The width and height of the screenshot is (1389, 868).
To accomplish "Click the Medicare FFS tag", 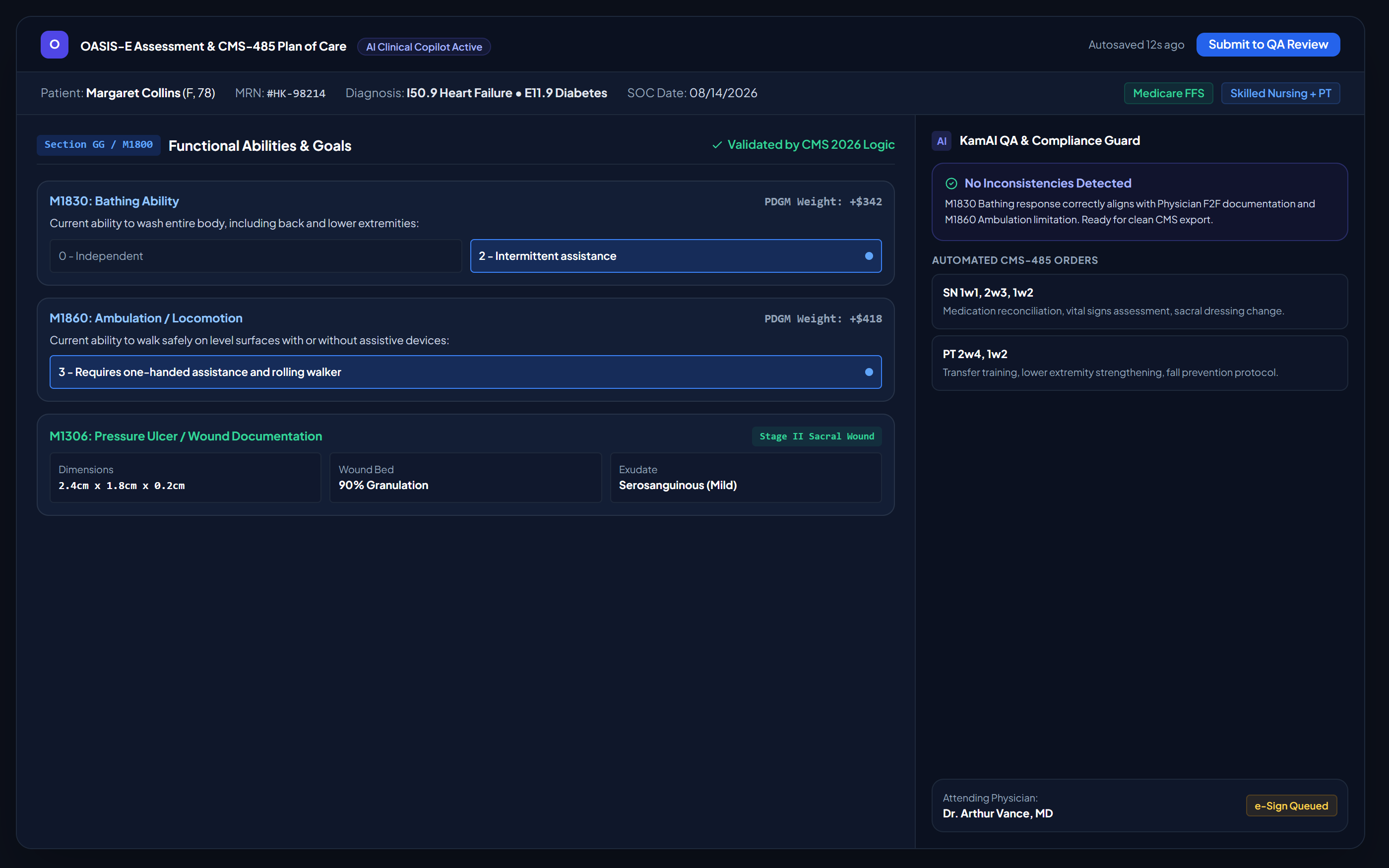I will click(1169, 94).
